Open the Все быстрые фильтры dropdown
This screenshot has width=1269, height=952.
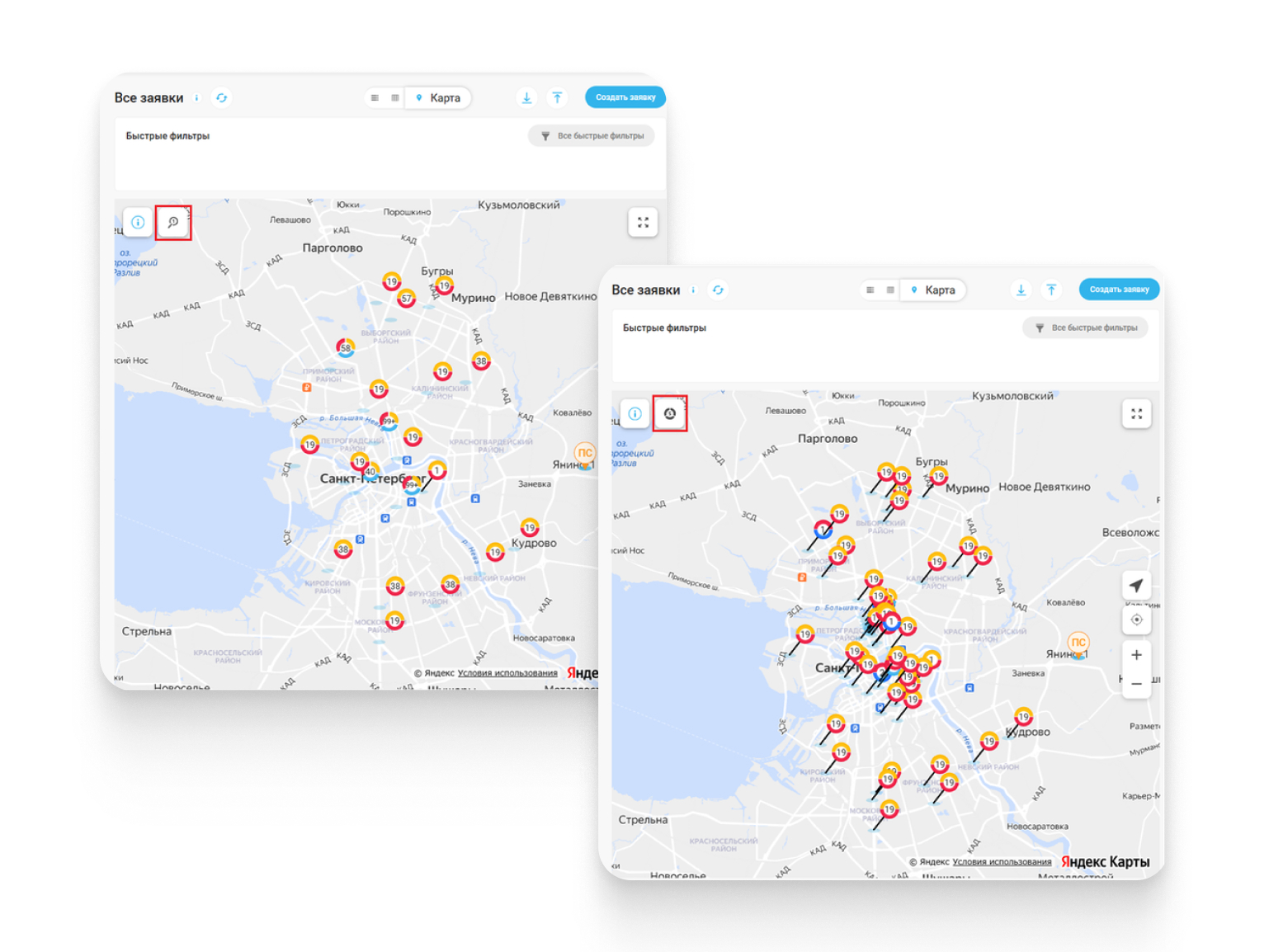[x=592, y=135]
